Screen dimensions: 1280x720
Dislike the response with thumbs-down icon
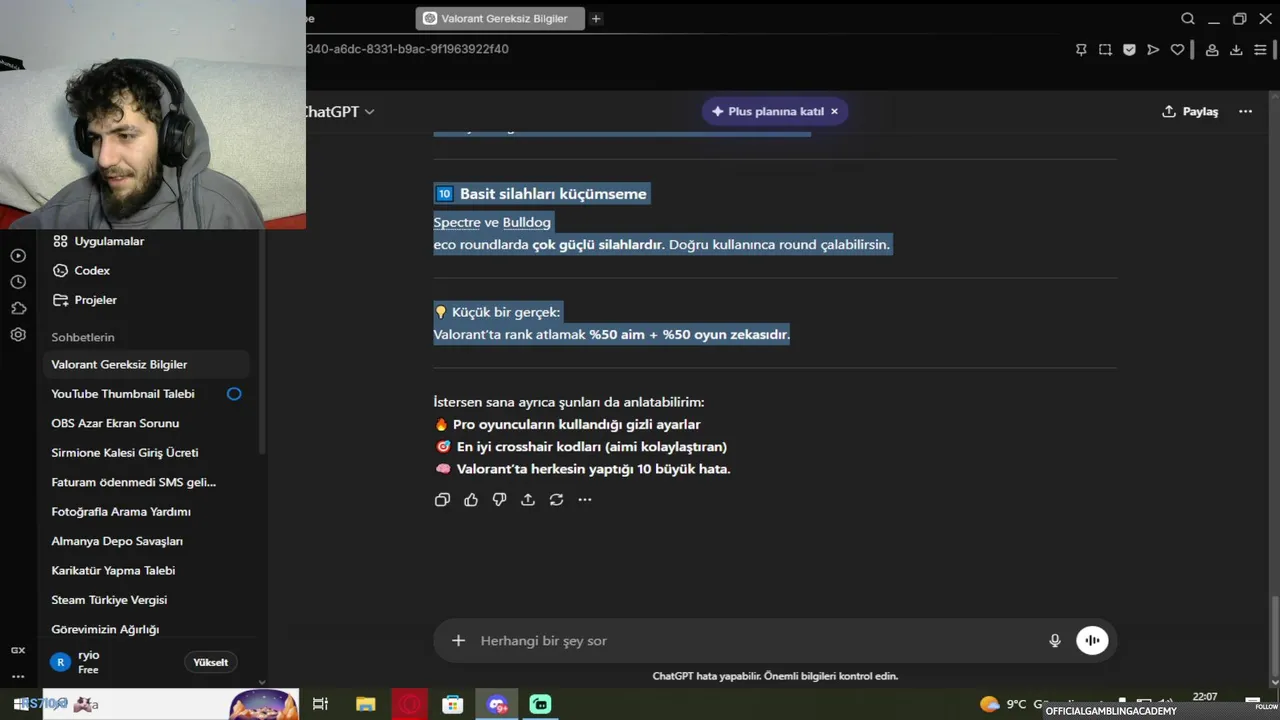(x=499, y=500)
